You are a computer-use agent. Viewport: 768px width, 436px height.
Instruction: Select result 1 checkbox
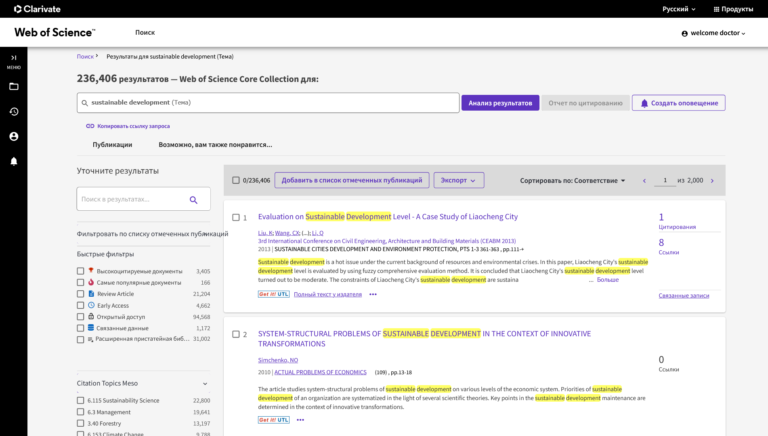[x=236, y=218]
